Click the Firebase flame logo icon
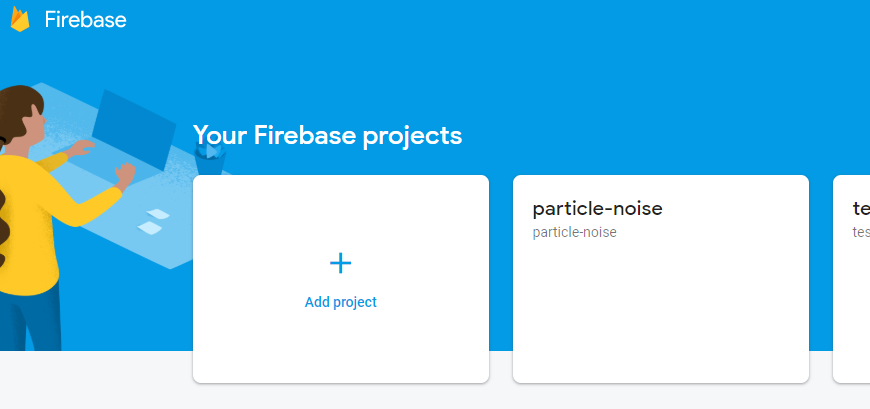This screenshot has height=409, width=870. coord(20,20)
